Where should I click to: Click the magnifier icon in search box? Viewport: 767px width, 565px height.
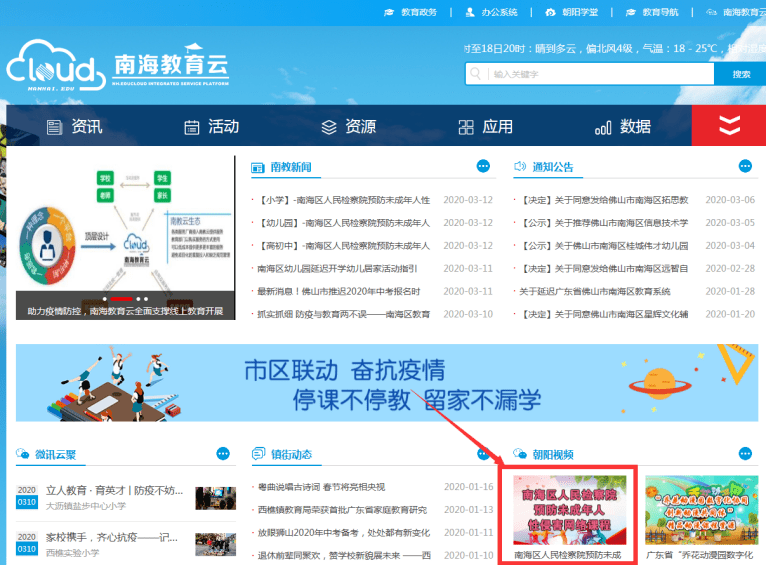(x=475, y=74)
